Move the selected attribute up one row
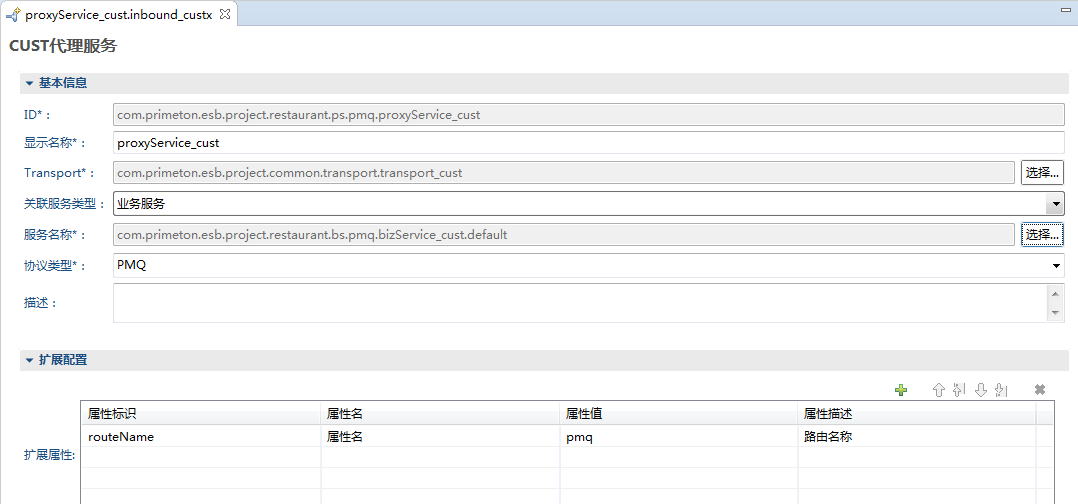Screen dimensions: 1078x504 (x=938, y=390)
